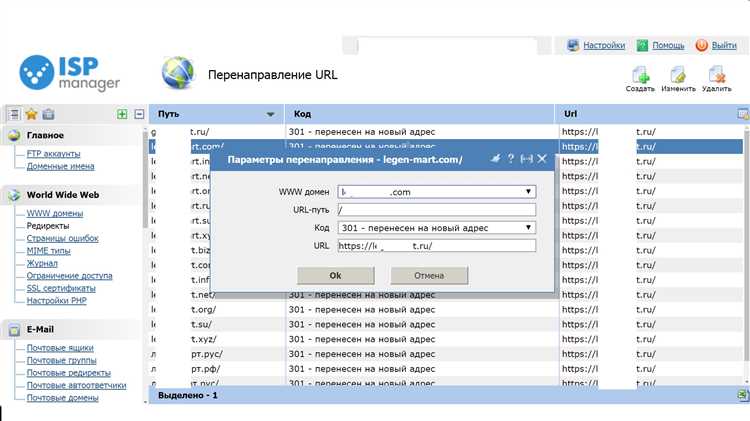Viewport: 750px width, 421px height.
Task: Click the export icon in table status bar
Action: pyautogui.click(x=742, y=395)
